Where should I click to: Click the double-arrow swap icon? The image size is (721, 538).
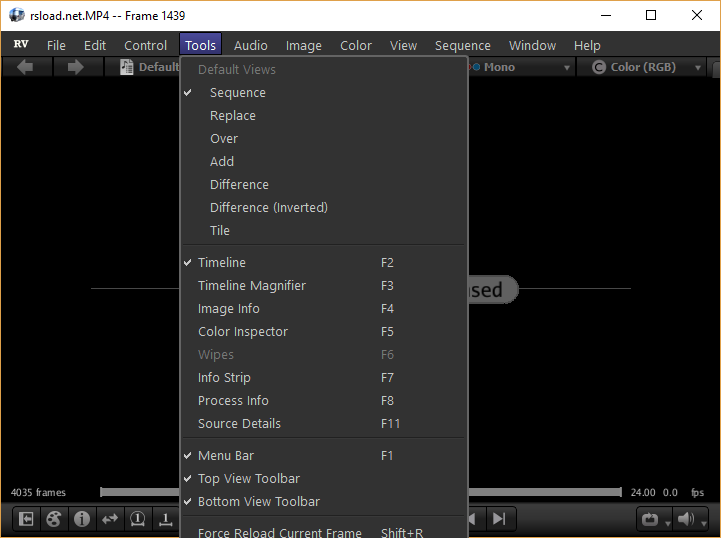pos(110,520)
